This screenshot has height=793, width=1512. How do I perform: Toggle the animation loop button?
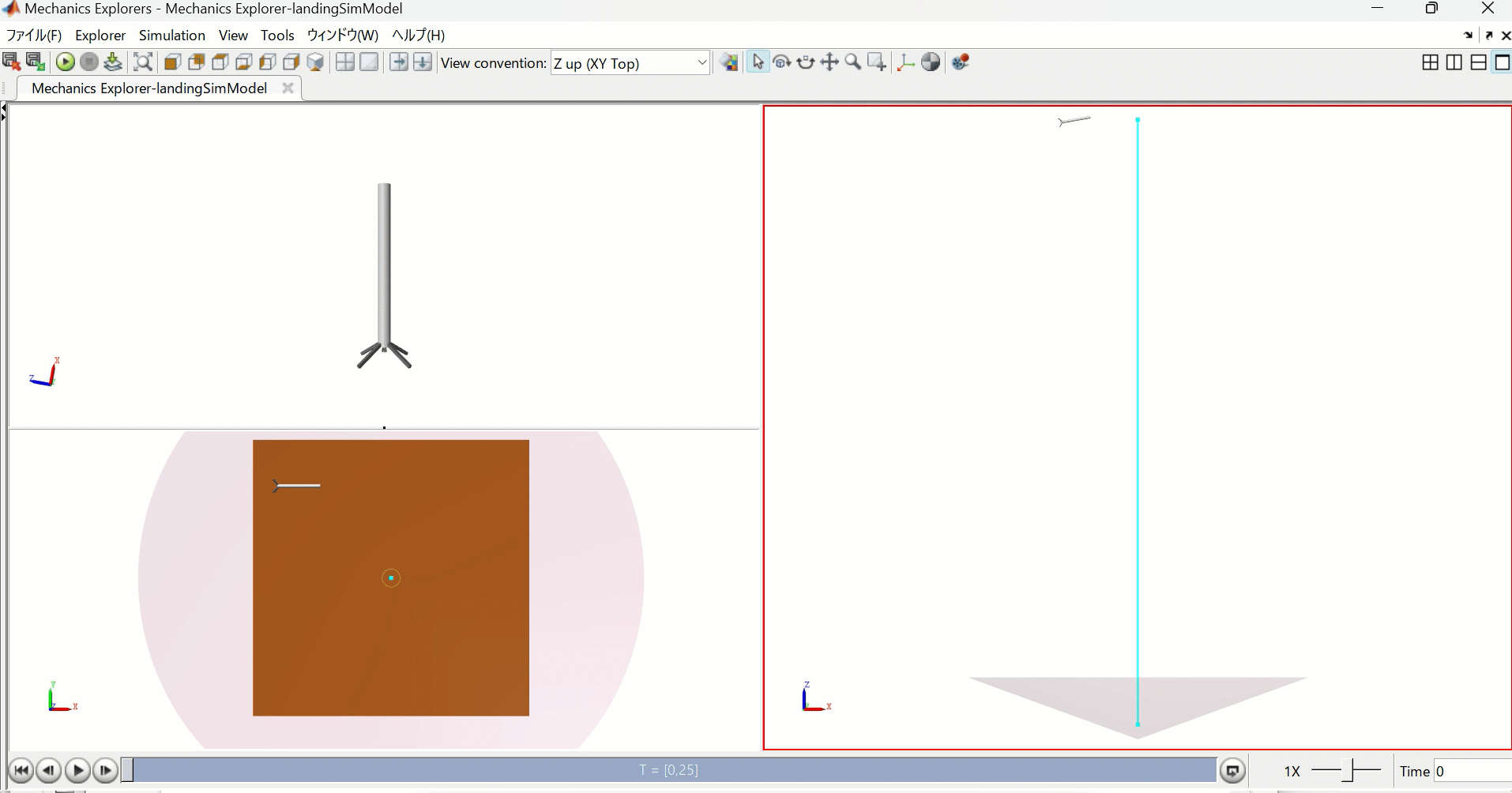pyautogui.click(x=1232, y=770)
